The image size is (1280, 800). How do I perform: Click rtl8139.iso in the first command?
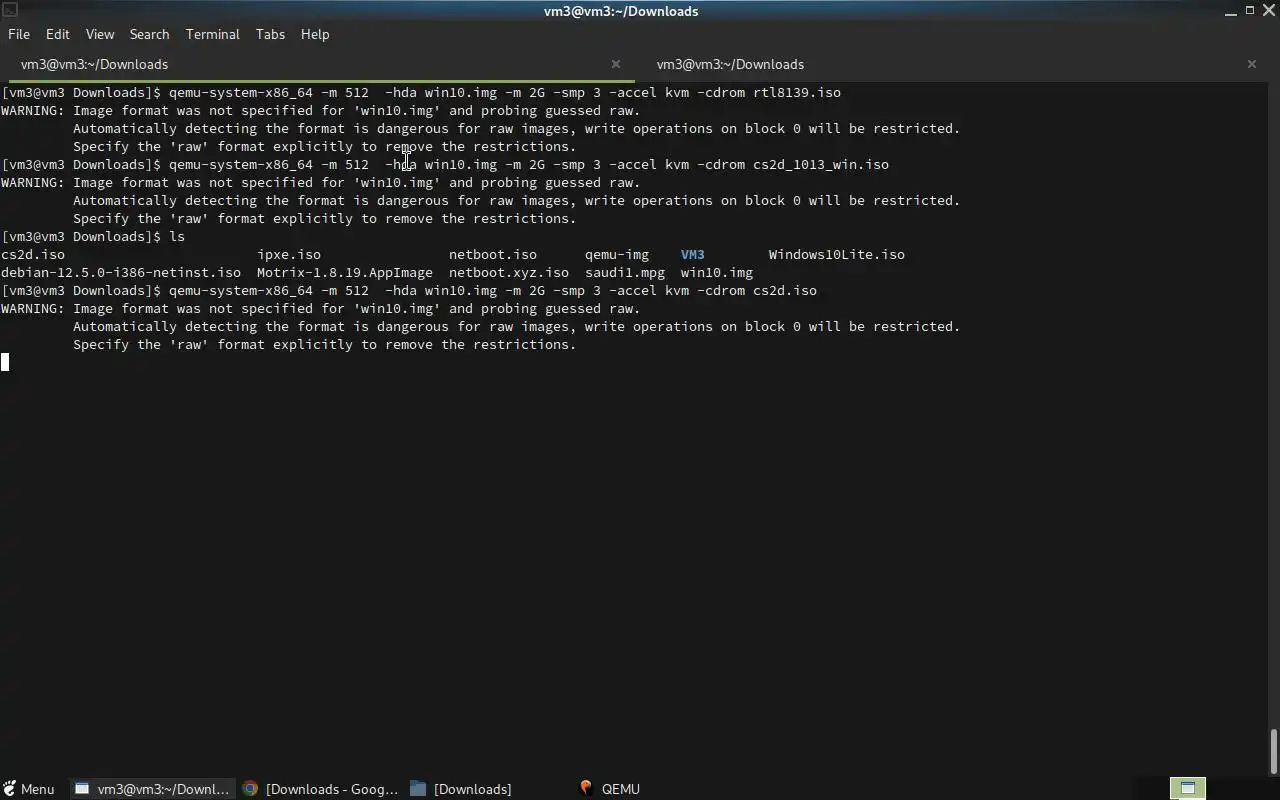tap(797, 92)
